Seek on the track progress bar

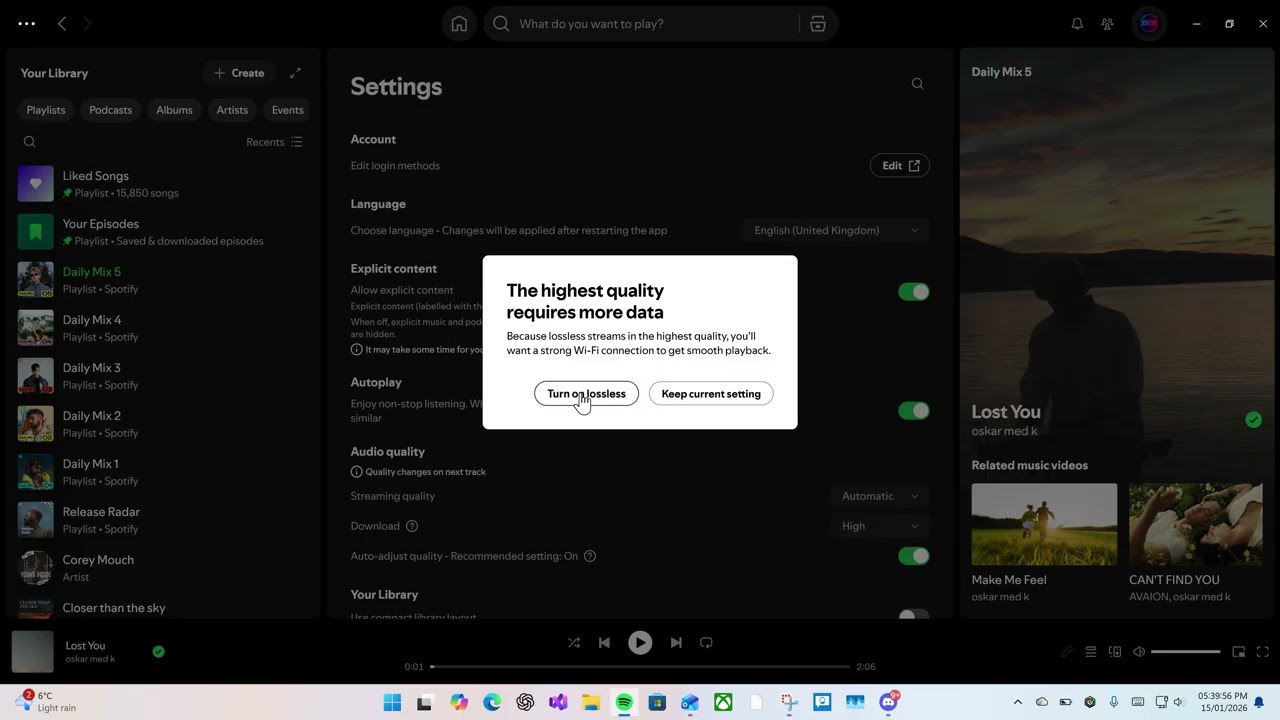[640, 666]
